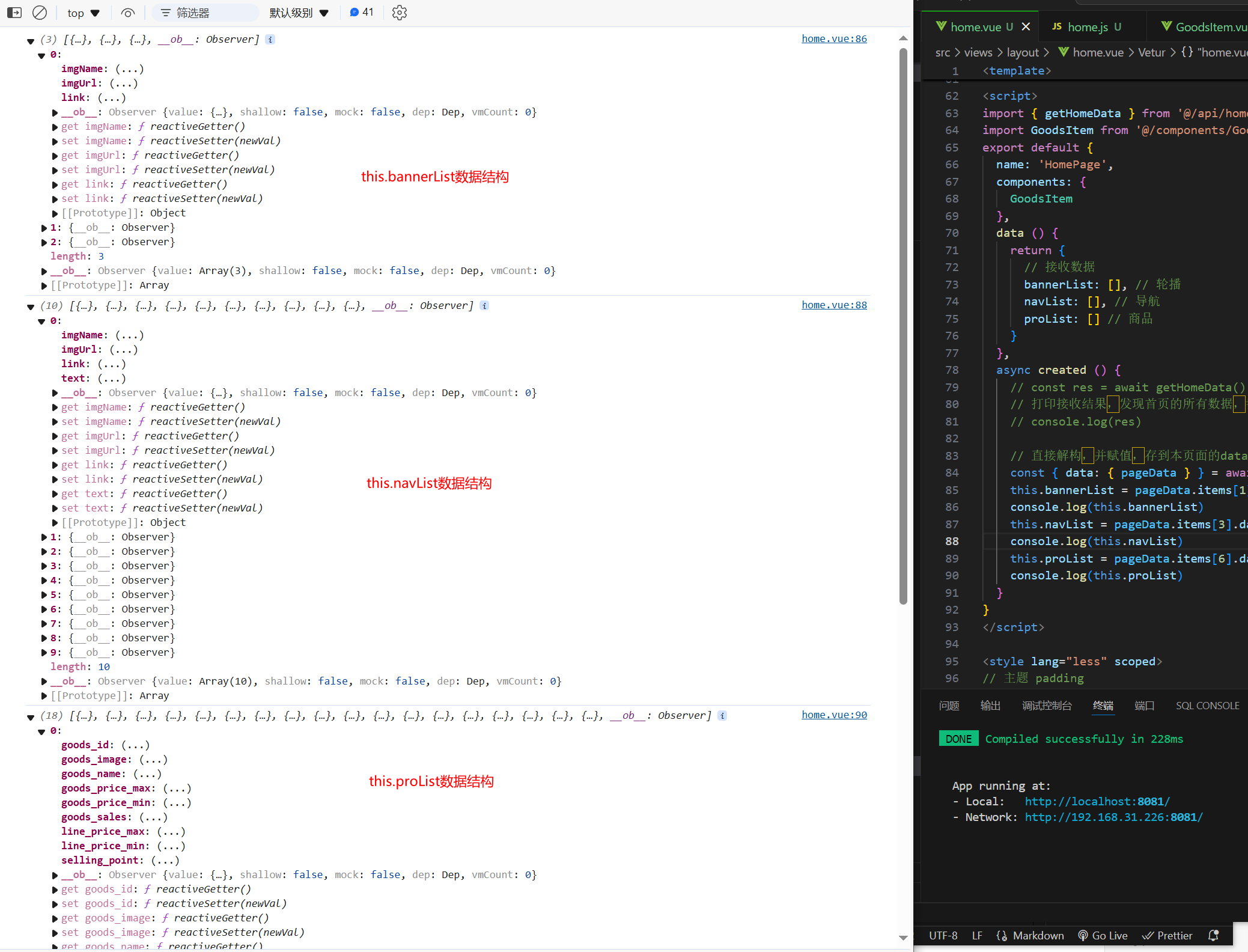
Task: Click the notification bell in status bar
Action: (x=1213, y=936)
